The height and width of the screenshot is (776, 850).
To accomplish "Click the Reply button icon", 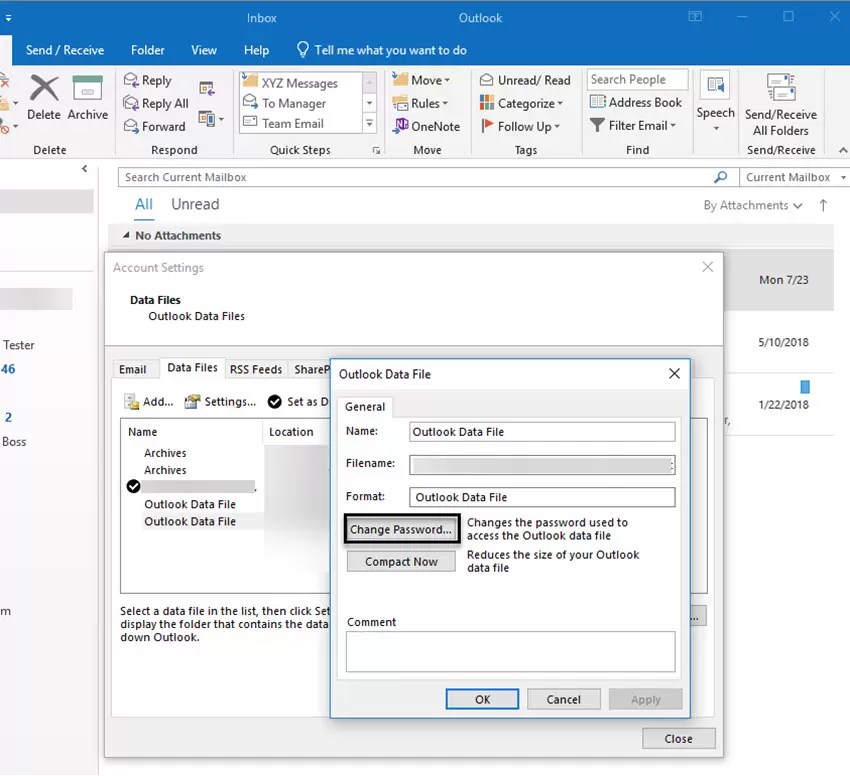I will (131, 80).
